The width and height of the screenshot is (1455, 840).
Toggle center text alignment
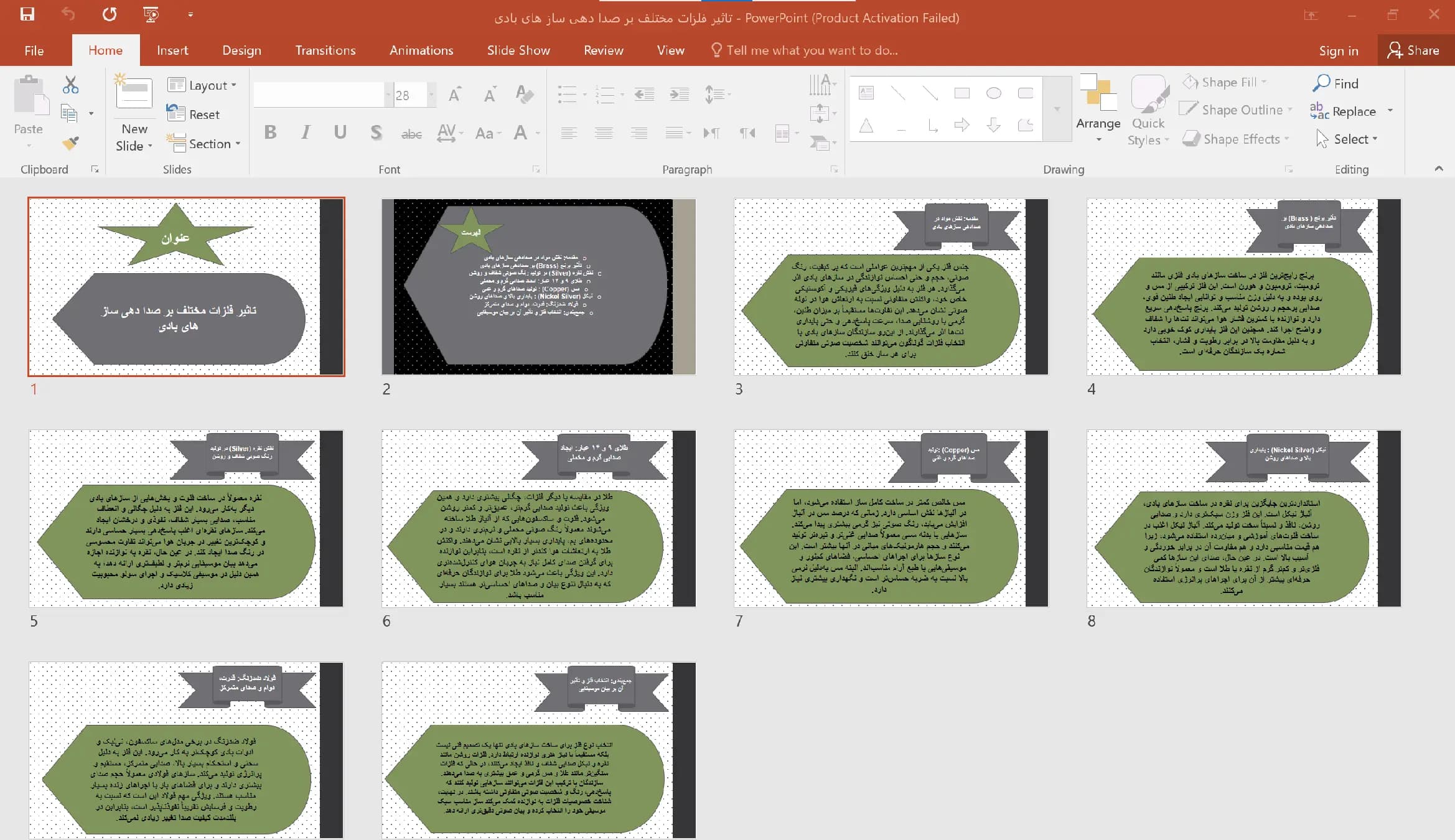point(604,133)
